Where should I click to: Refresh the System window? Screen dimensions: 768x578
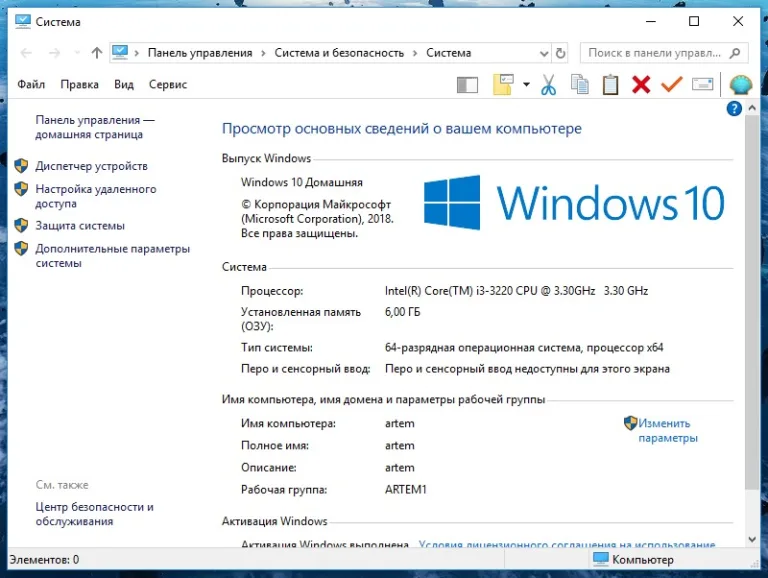point(560,53)
